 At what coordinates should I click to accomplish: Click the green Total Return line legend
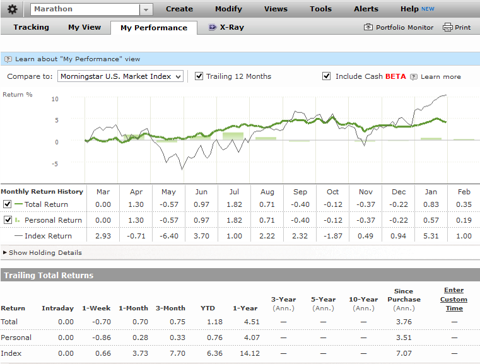(x=19, y=204)
